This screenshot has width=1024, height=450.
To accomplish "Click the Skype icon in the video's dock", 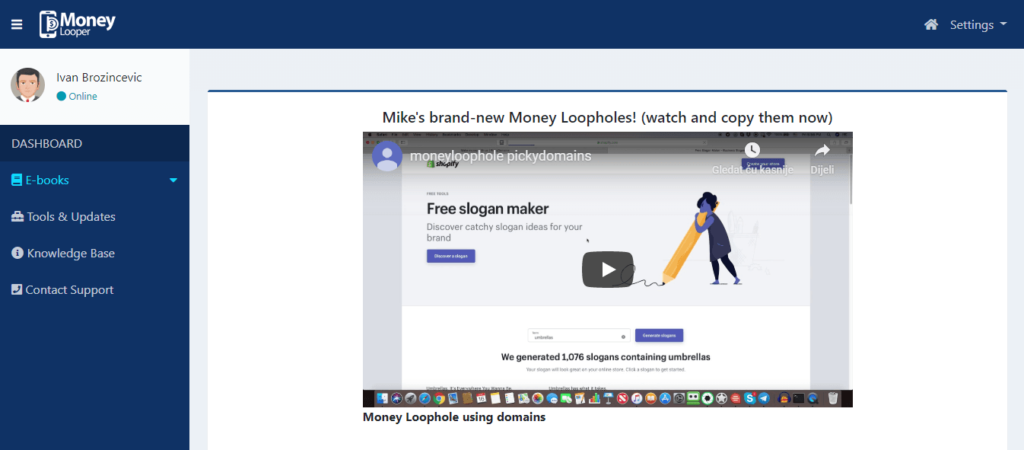I will pos(750,398).
